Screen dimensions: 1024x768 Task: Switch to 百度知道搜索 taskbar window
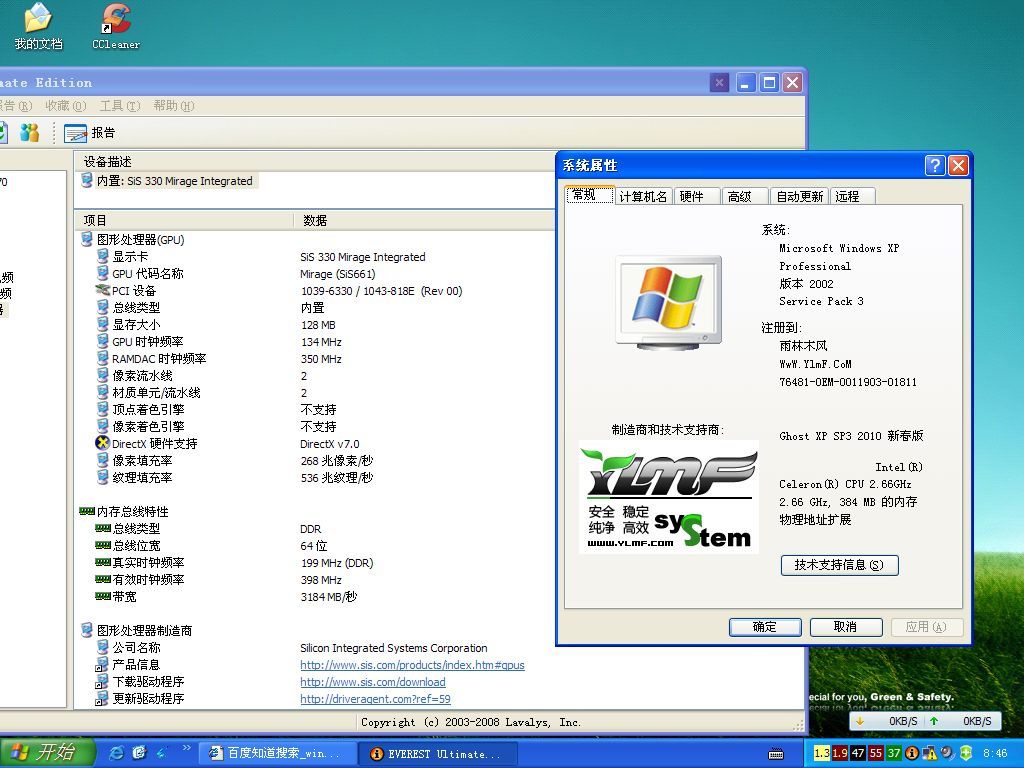click(x=276, y=754)
